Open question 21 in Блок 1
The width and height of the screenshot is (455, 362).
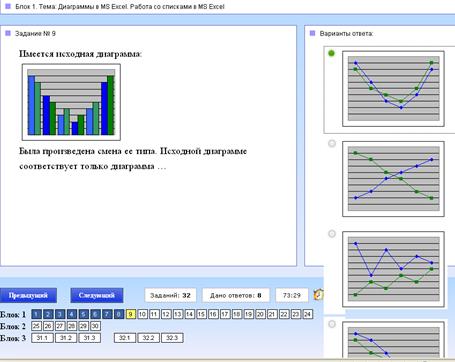tap(272, 314)
